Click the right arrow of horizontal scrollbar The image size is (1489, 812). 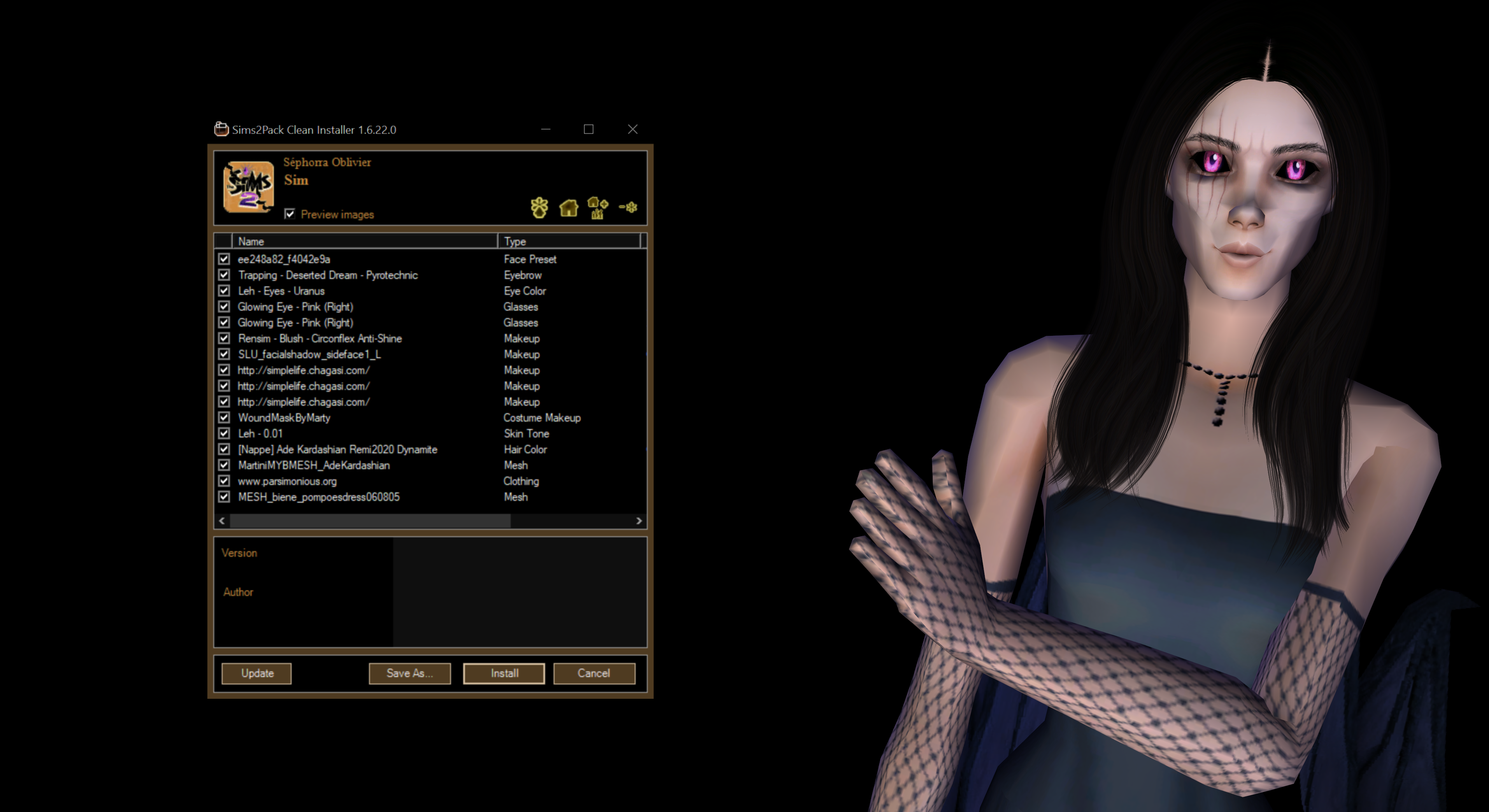click(639, 521)
